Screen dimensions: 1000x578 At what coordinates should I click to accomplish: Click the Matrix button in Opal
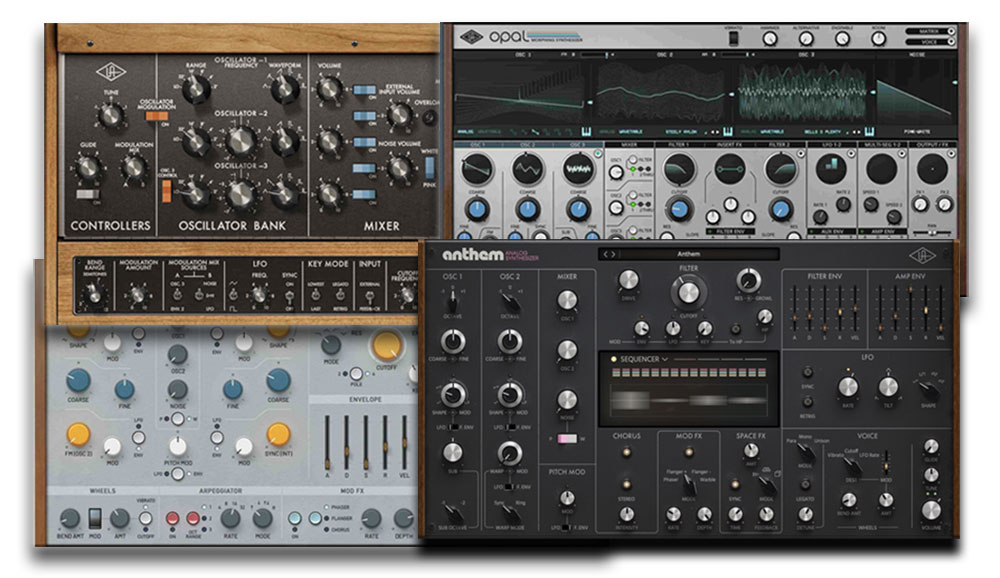point(930,31)
